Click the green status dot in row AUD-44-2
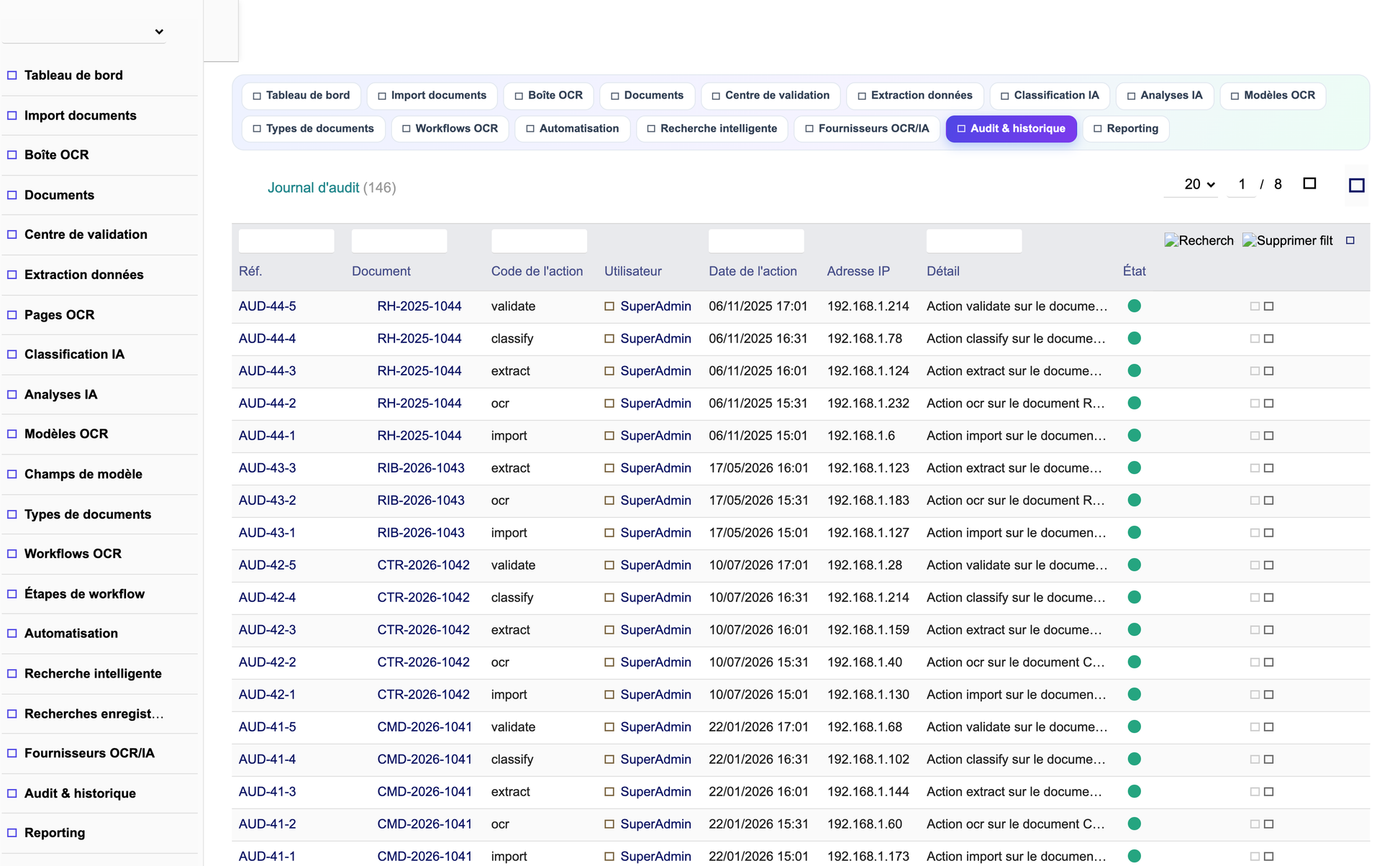1400x866 pixels. pos(1135,404)
